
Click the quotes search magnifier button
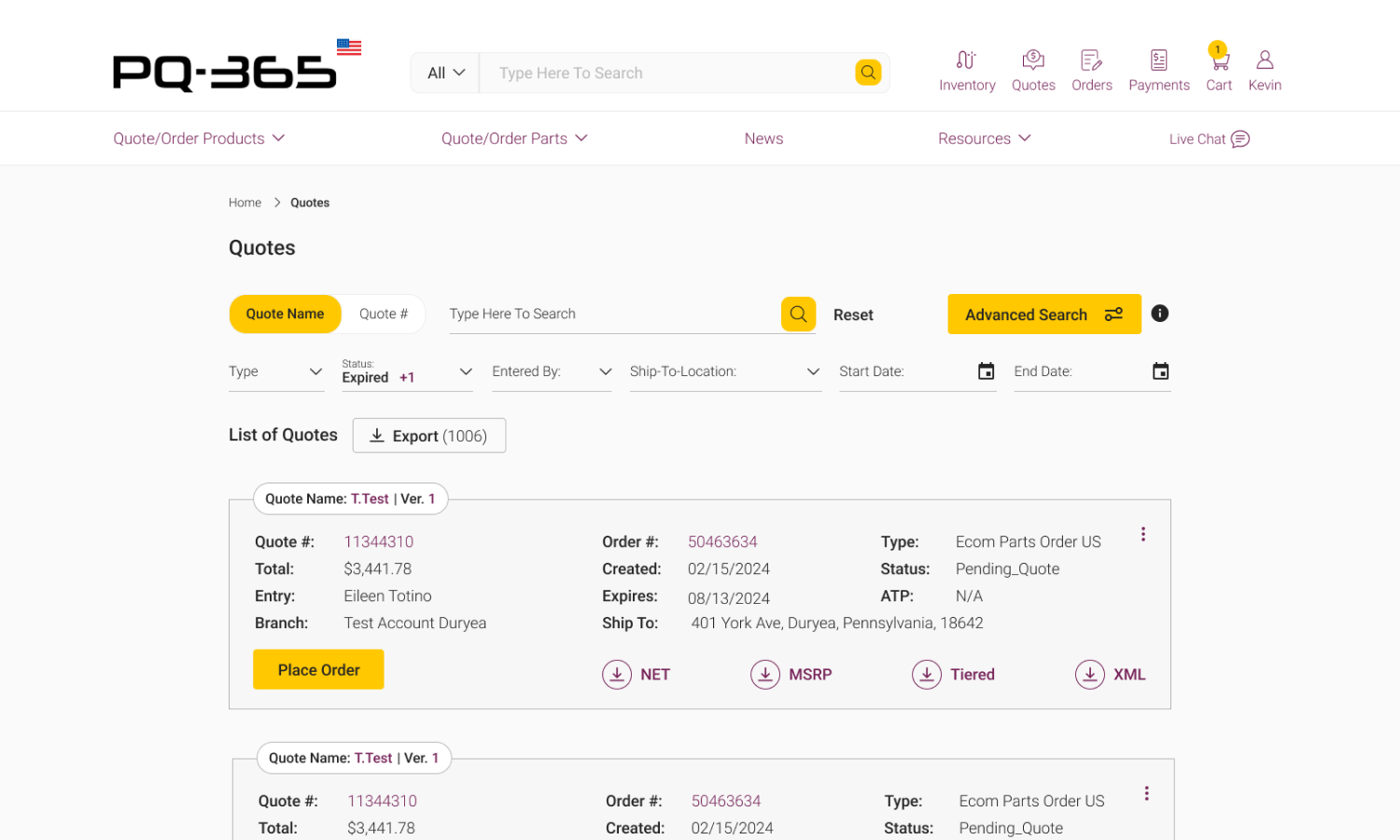(x=798, y=315)
